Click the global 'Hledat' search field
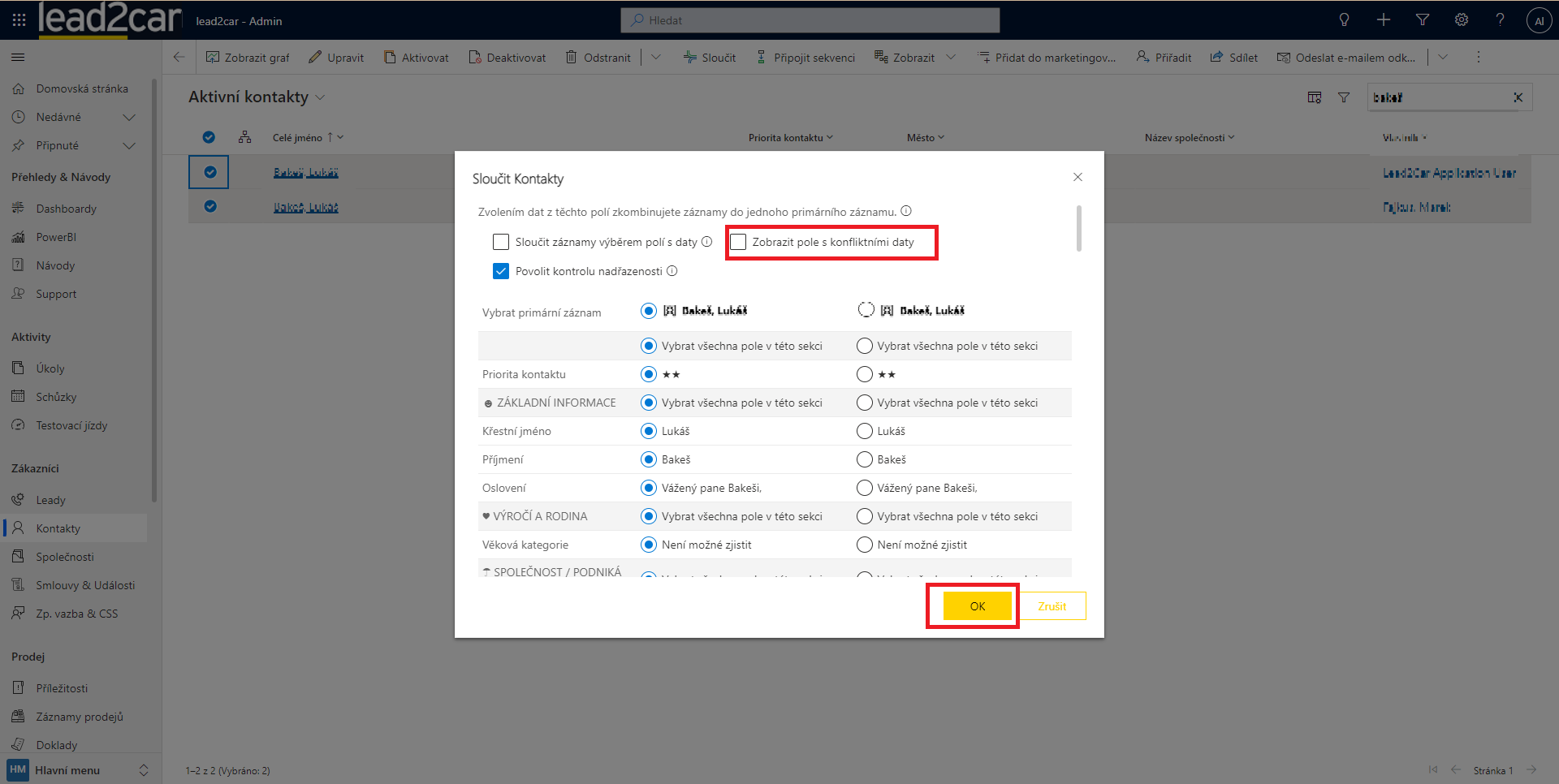 (x=810, y=20)
